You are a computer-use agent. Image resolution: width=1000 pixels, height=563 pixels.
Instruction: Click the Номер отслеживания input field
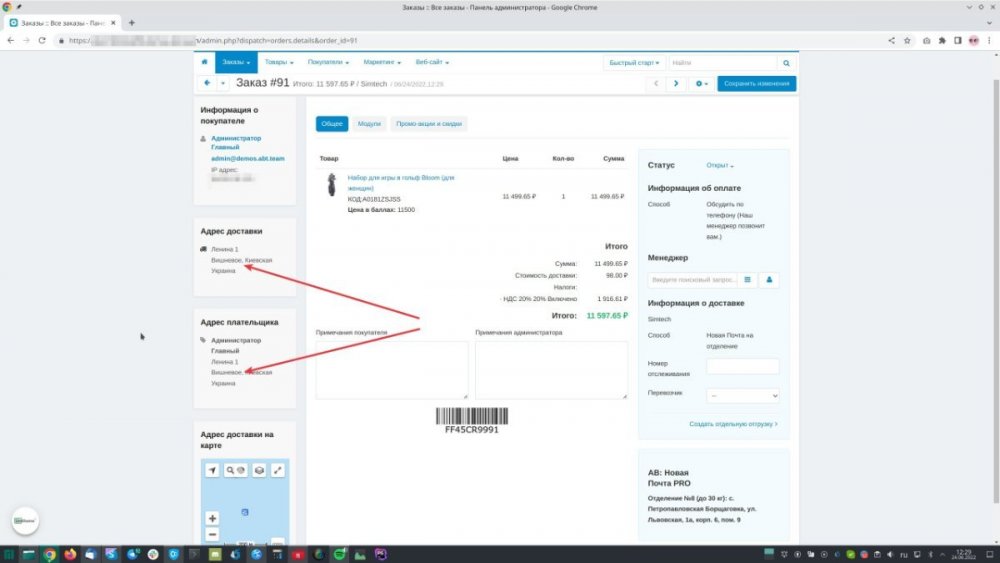(x=742, y=367)
